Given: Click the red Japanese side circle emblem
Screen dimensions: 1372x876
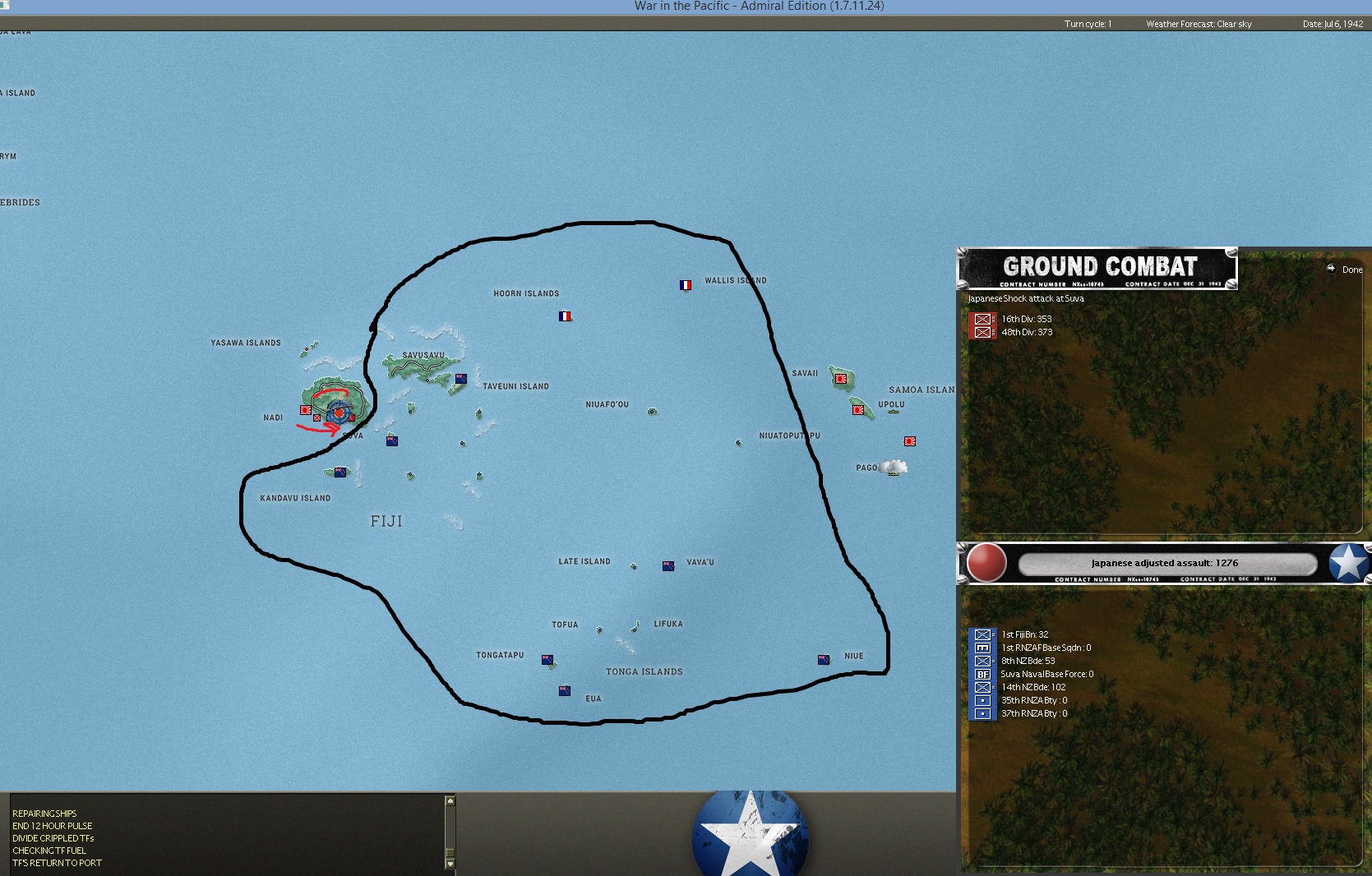Looking at the screenshot, I should tap(986, 563).
